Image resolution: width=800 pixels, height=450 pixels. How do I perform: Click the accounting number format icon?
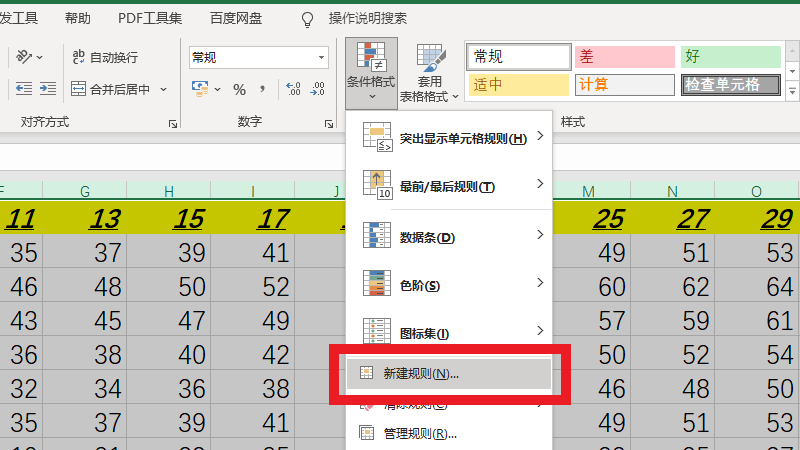200,89
